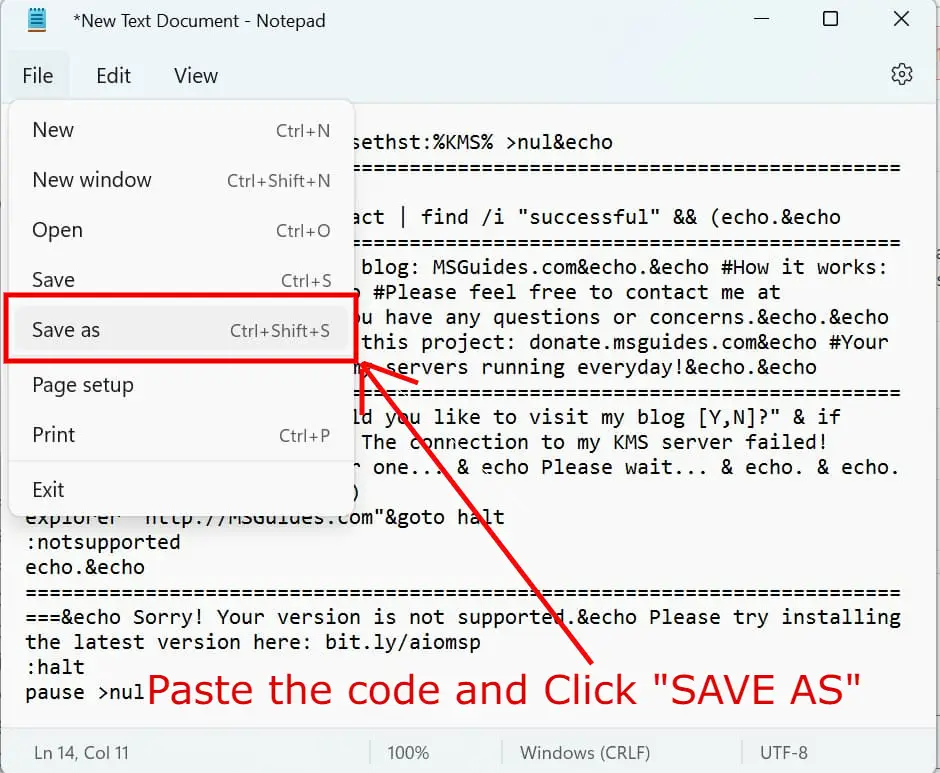Exit Notepad via the File menu
The image size is (940, 773).
[48, 489]
